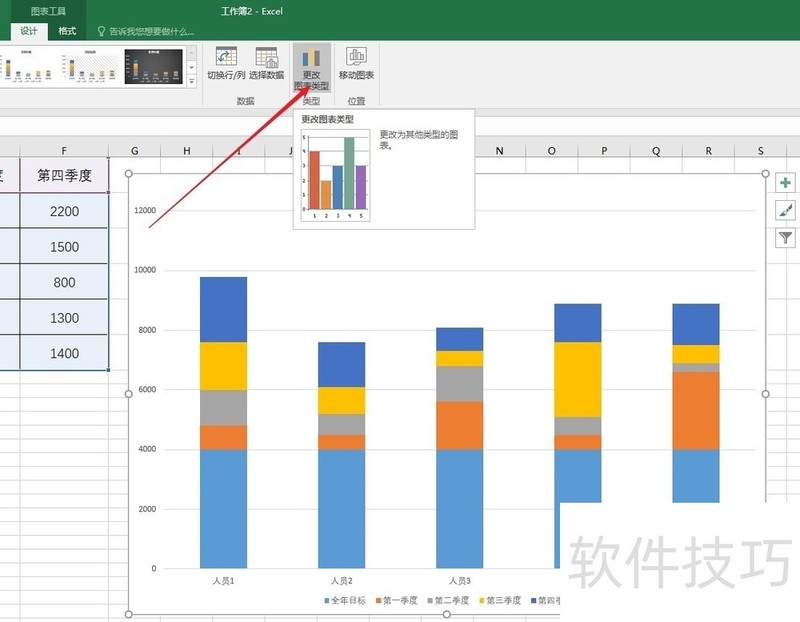
Task: Select column Q header
Action: (656, 151)
